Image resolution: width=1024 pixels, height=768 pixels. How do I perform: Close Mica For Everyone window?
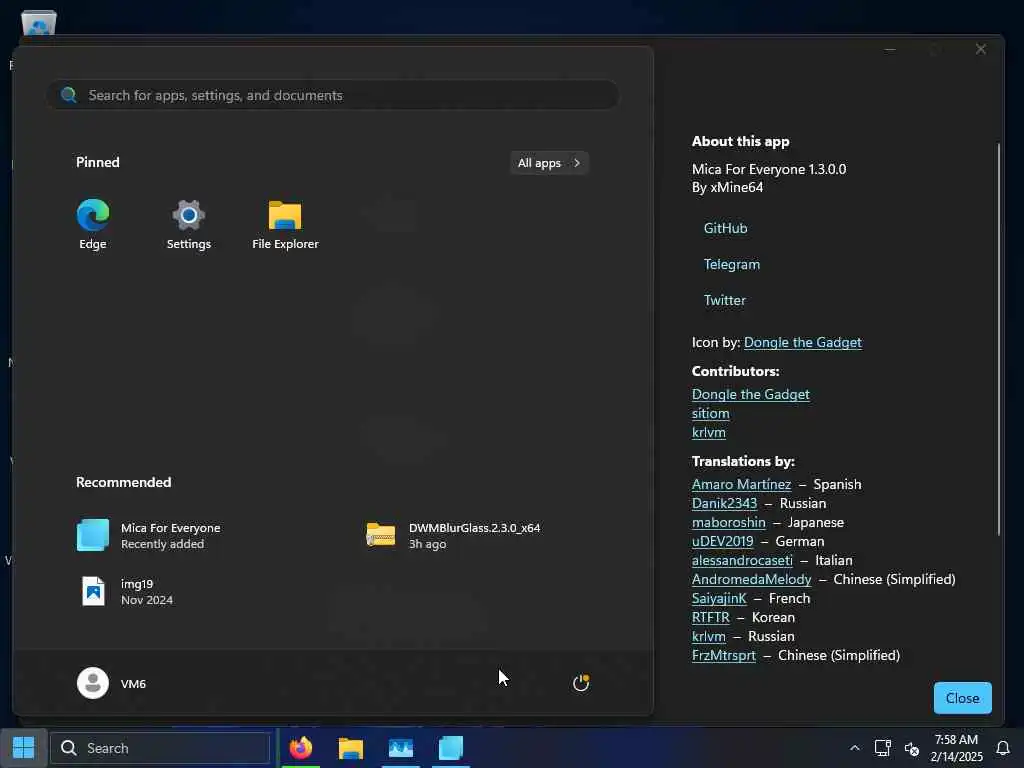coord(980,49)
